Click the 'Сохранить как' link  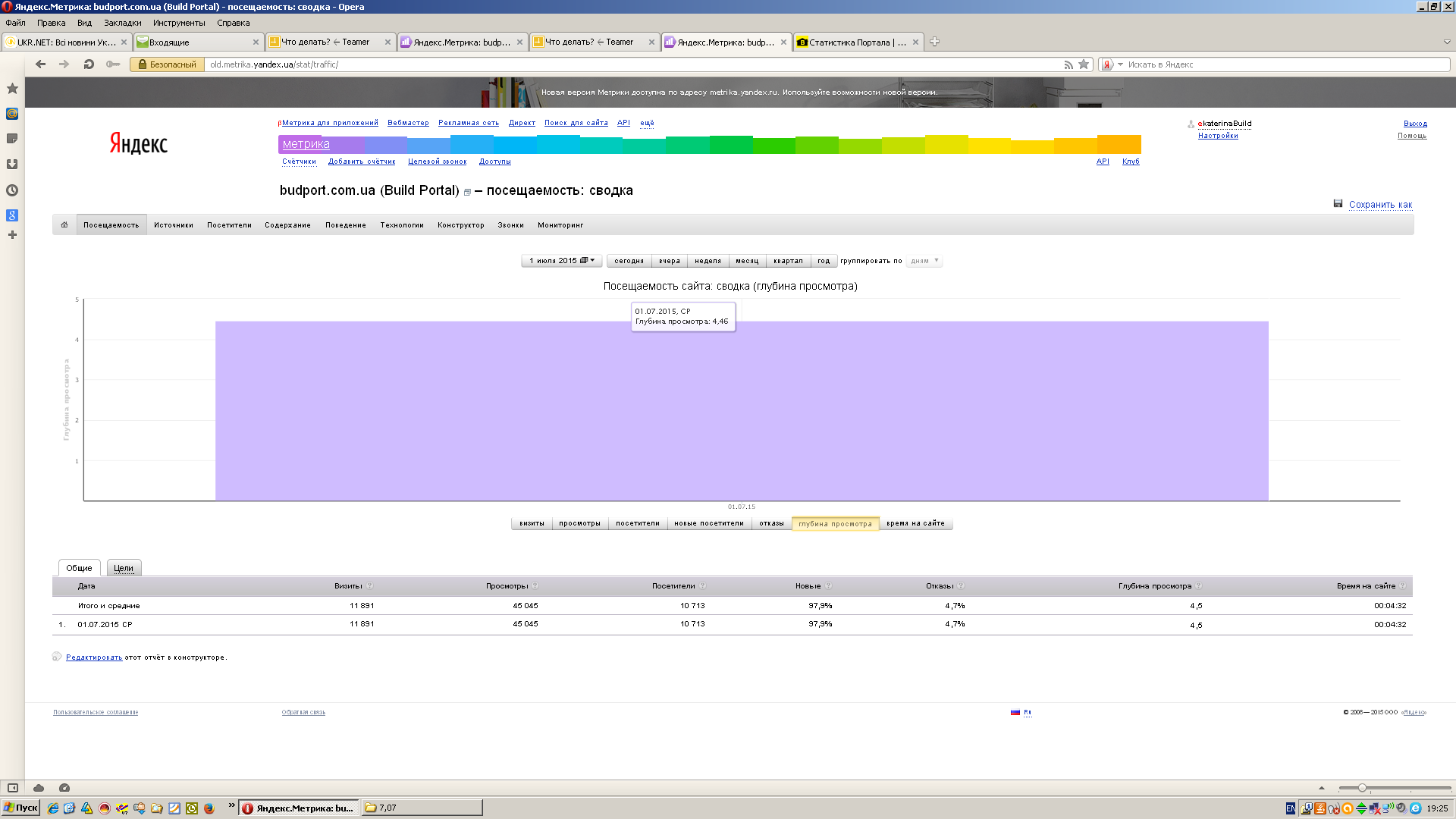[1380, 205]
